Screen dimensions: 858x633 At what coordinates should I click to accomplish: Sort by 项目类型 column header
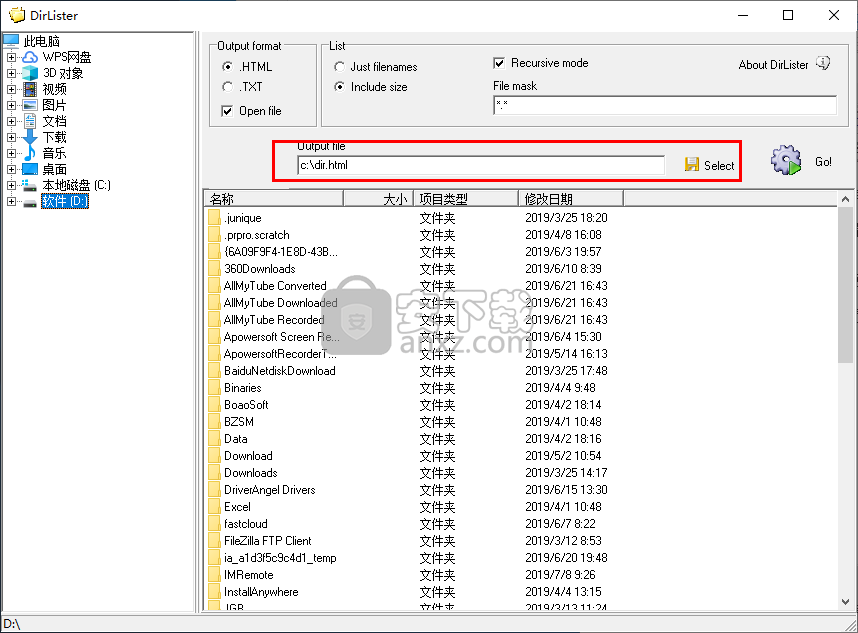[466, 199]
